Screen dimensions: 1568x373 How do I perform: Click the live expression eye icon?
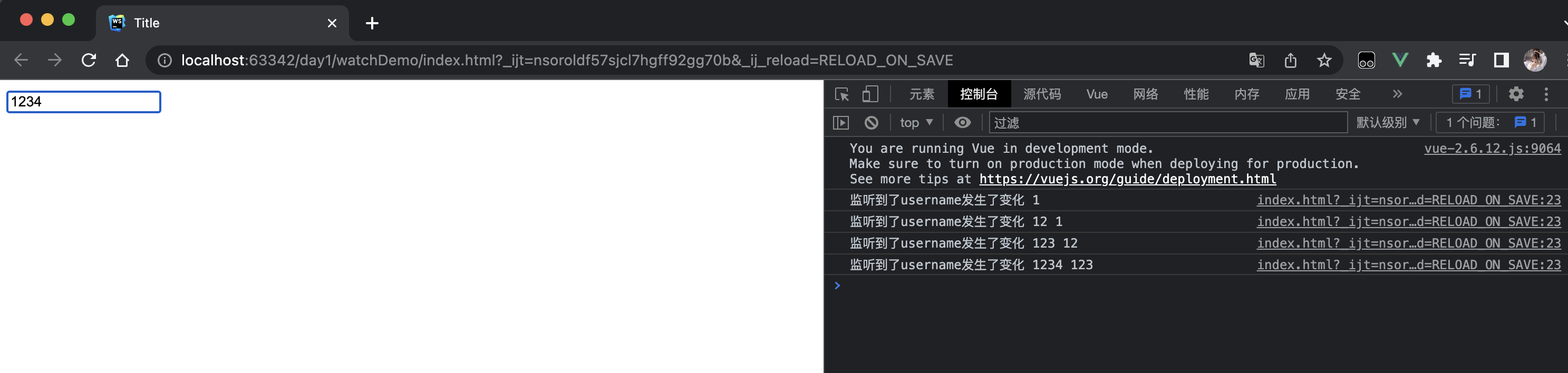(x=962, y=123)
